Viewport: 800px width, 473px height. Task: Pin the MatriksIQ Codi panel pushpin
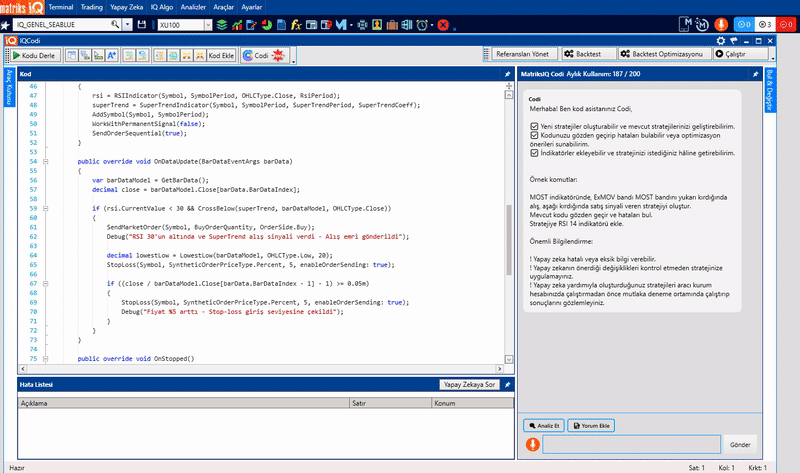click(755, 74)
